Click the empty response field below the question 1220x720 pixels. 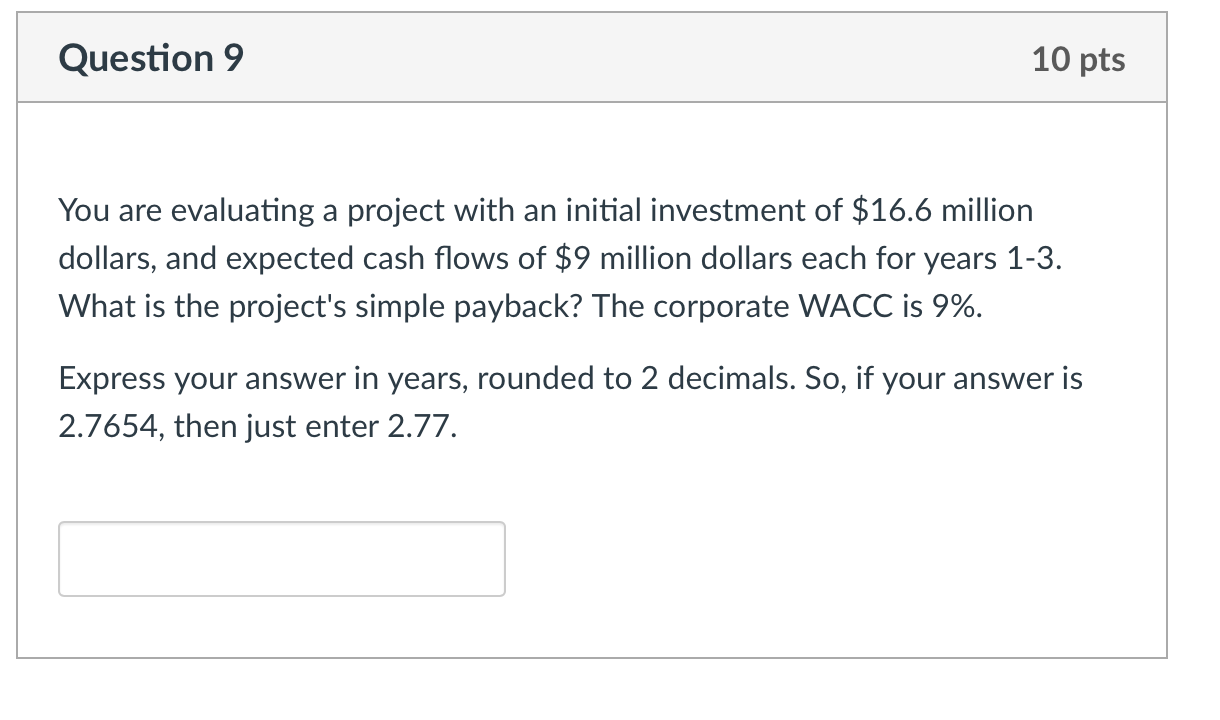click(x=280, y=558)
